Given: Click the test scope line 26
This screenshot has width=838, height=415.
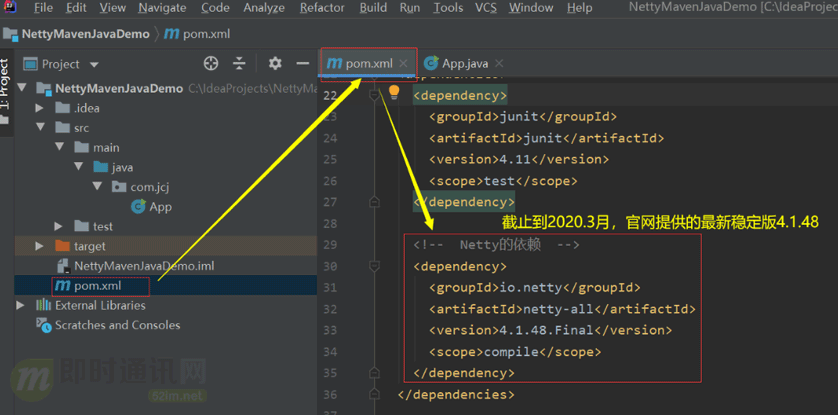Looking at the screenshot, I should click(x=503, y=181).
